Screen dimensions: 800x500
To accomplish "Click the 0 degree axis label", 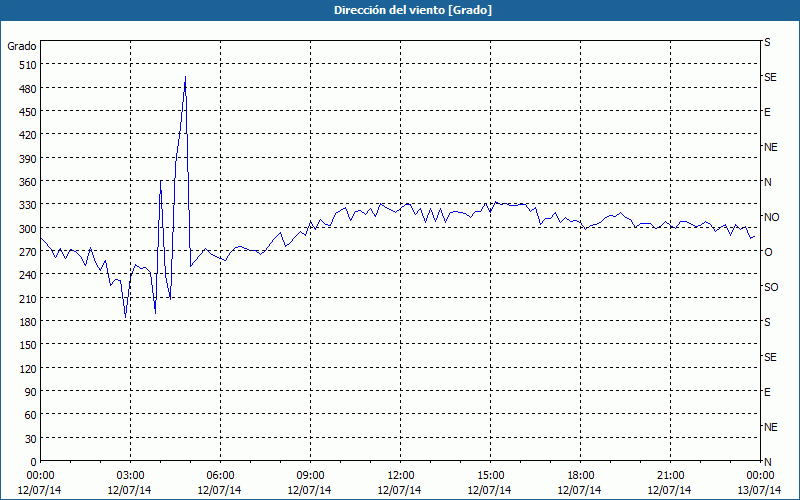I will click(34, 462).
